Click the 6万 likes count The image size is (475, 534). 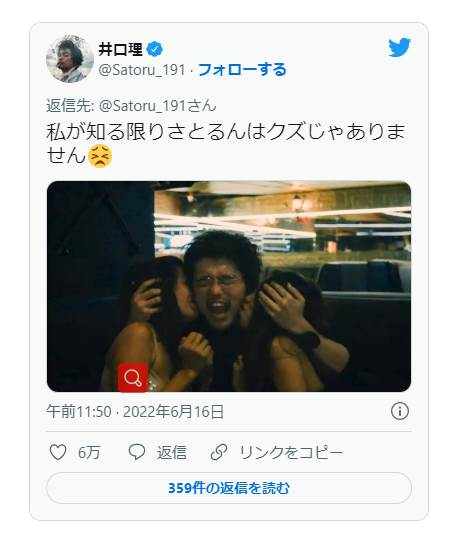coord(89,453)
